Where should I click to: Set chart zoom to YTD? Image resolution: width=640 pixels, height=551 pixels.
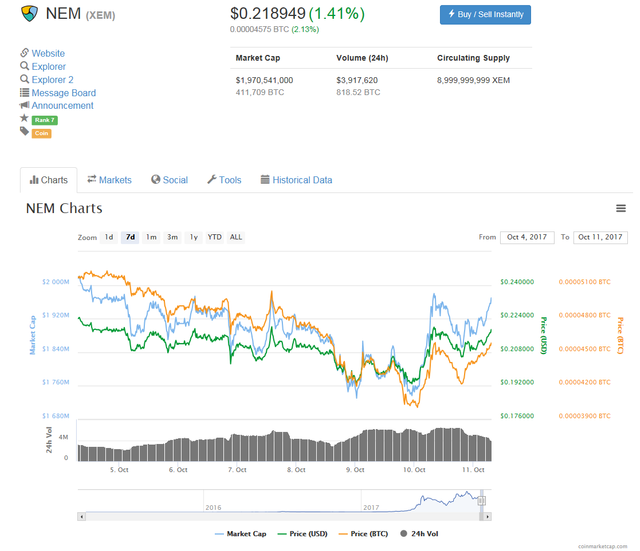point(215,237)
